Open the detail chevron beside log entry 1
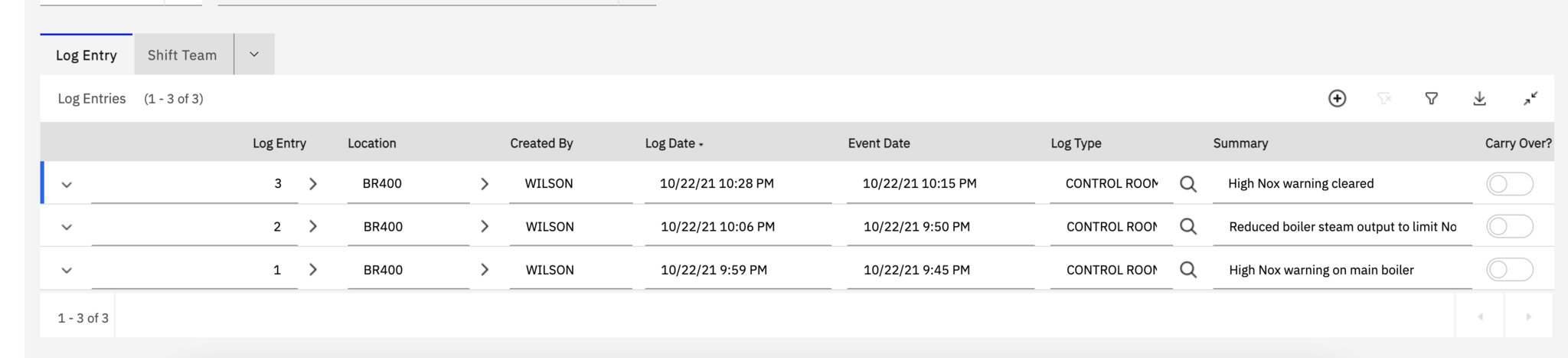 point(312,270)
